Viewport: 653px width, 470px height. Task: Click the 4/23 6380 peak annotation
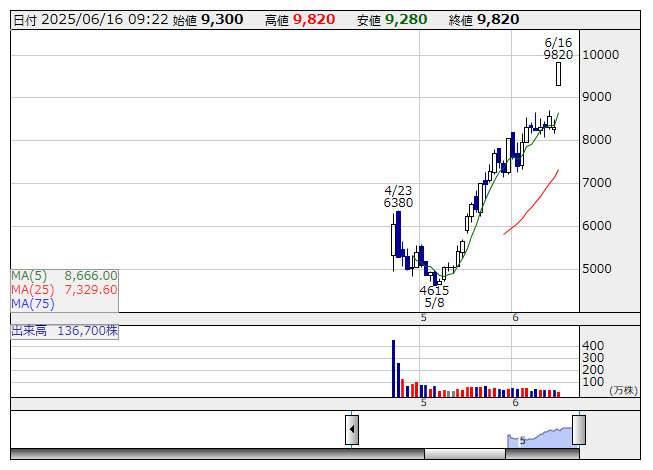pyautogui.click(x=398, y=196)
